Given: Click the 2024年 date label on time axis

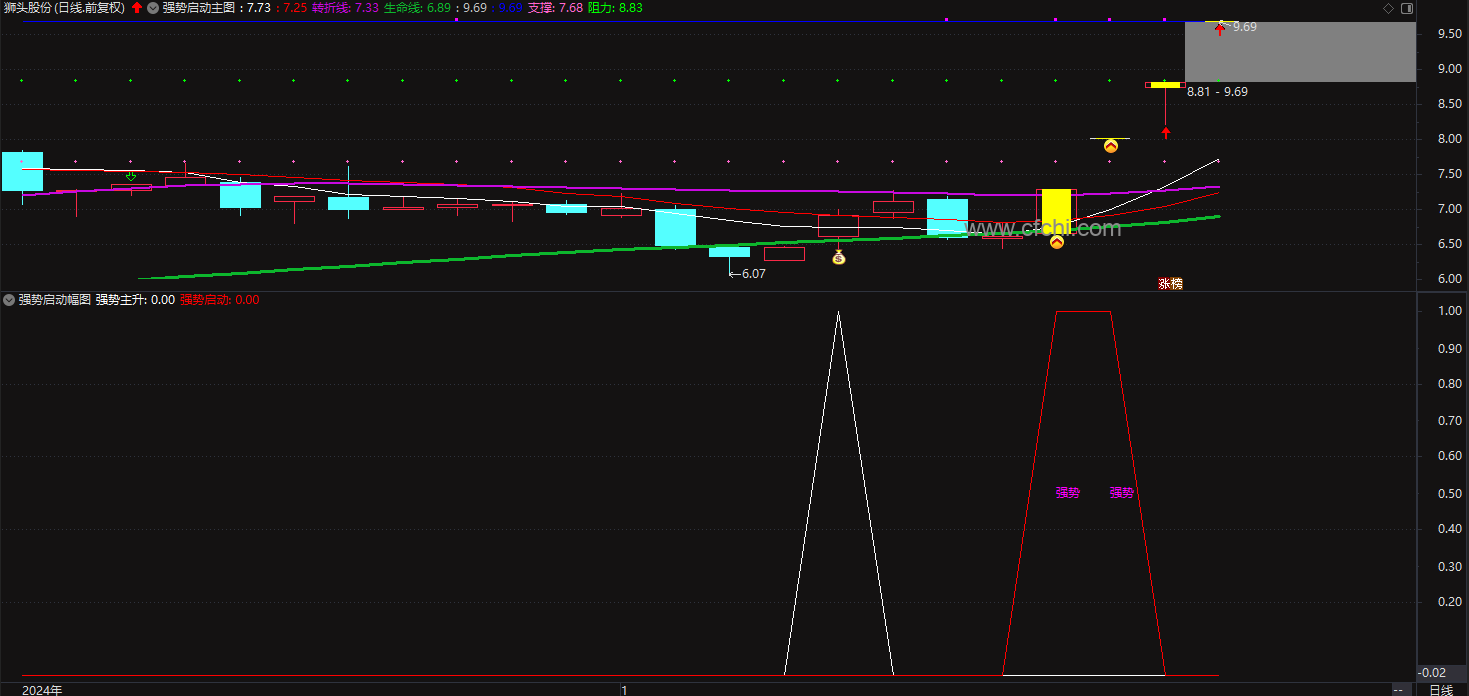Looking at the screenshot, I should pyautogui.click(x=42, y=690).
